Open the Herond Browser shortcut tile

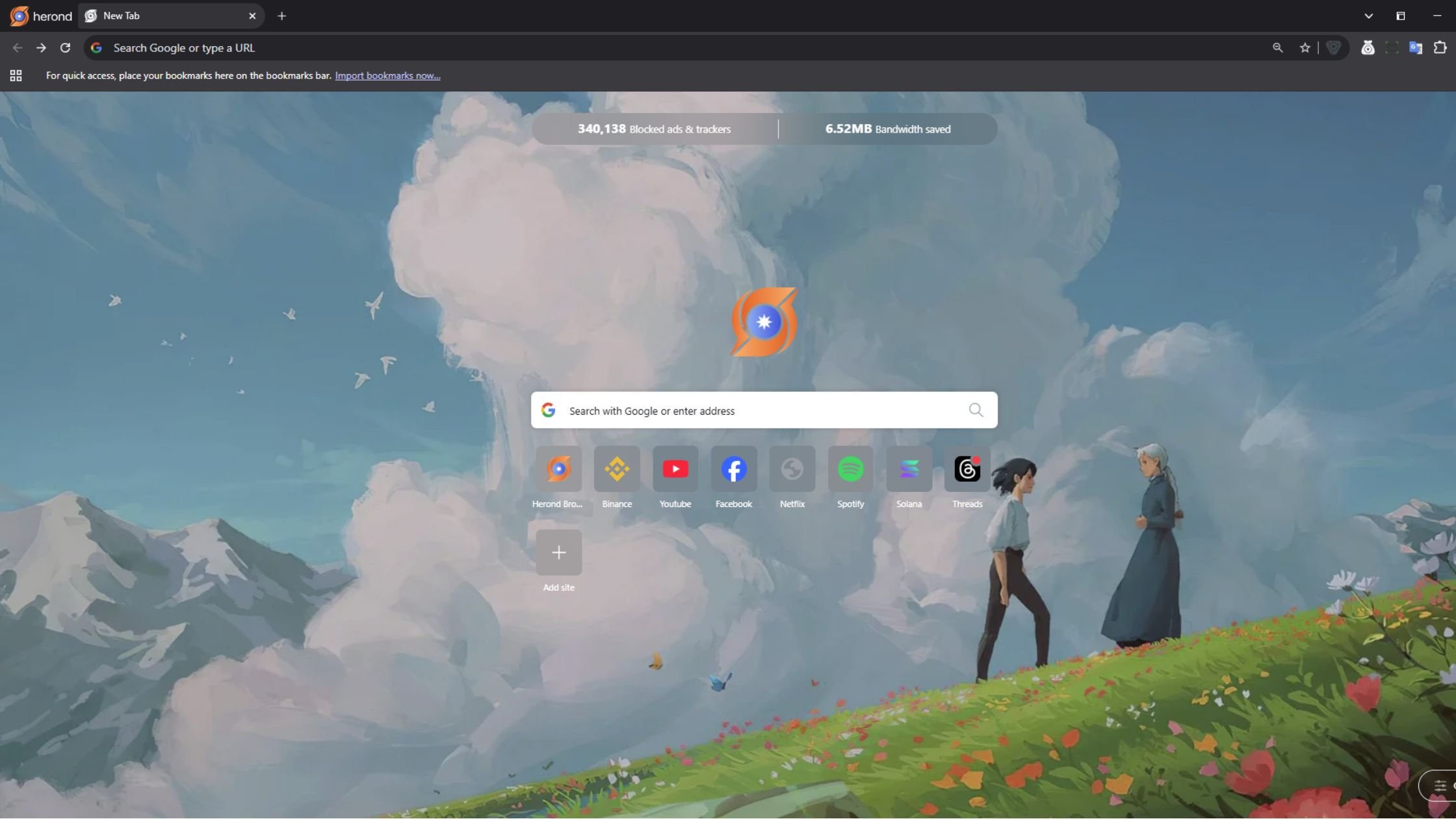point(558,469)
